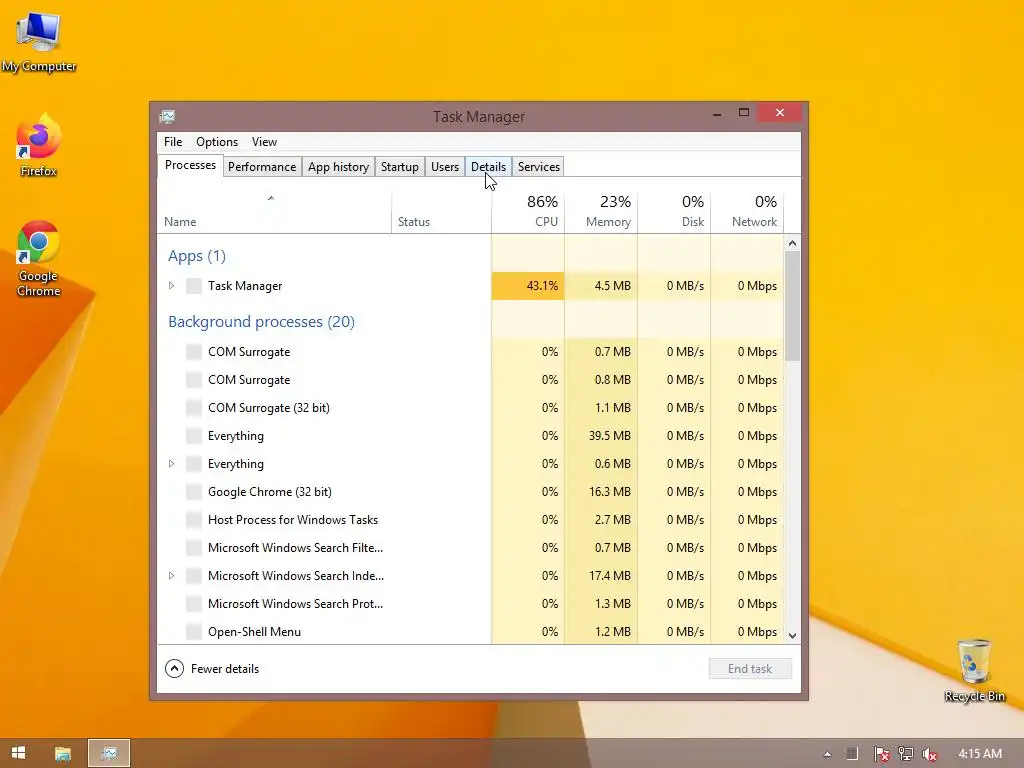Image resolution: width=1024 pixels, height=768 pixels.
Task: Select COM Surrogate using 0.7 MB
Action: tap(470, 352)
